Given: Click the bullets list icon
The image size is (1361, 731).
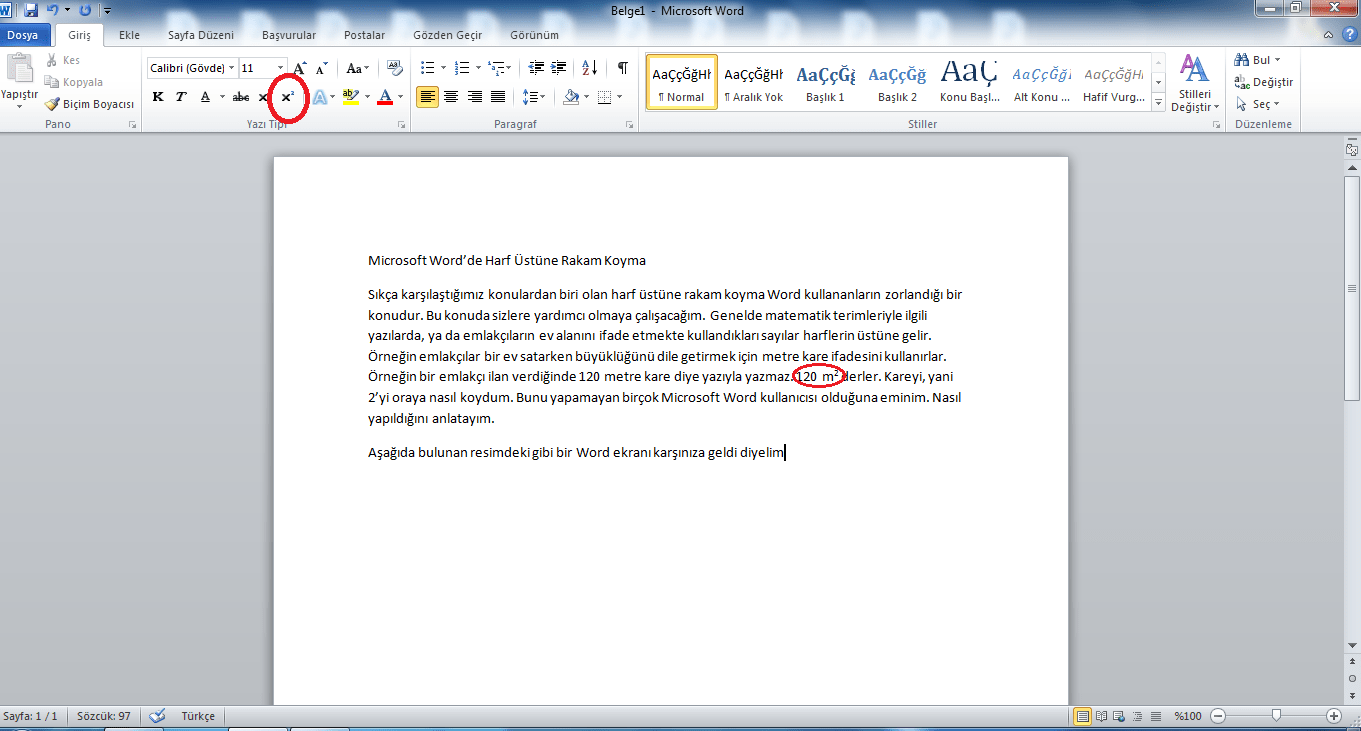Looking at the screenshot, I should click(428, 68).
